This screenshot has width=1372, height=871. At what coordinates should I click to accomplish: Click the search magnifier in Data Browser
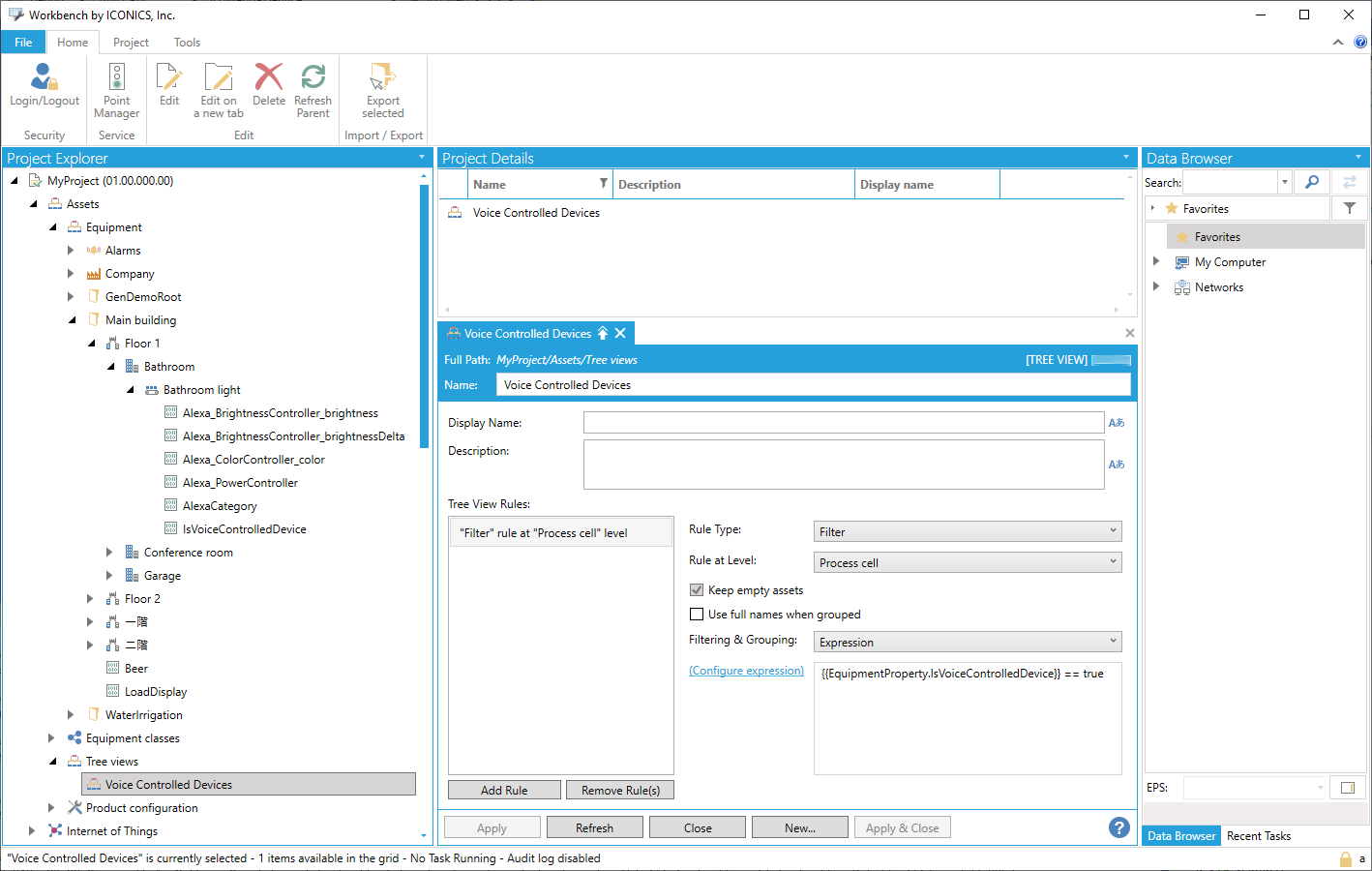[x=1312, y=182]
